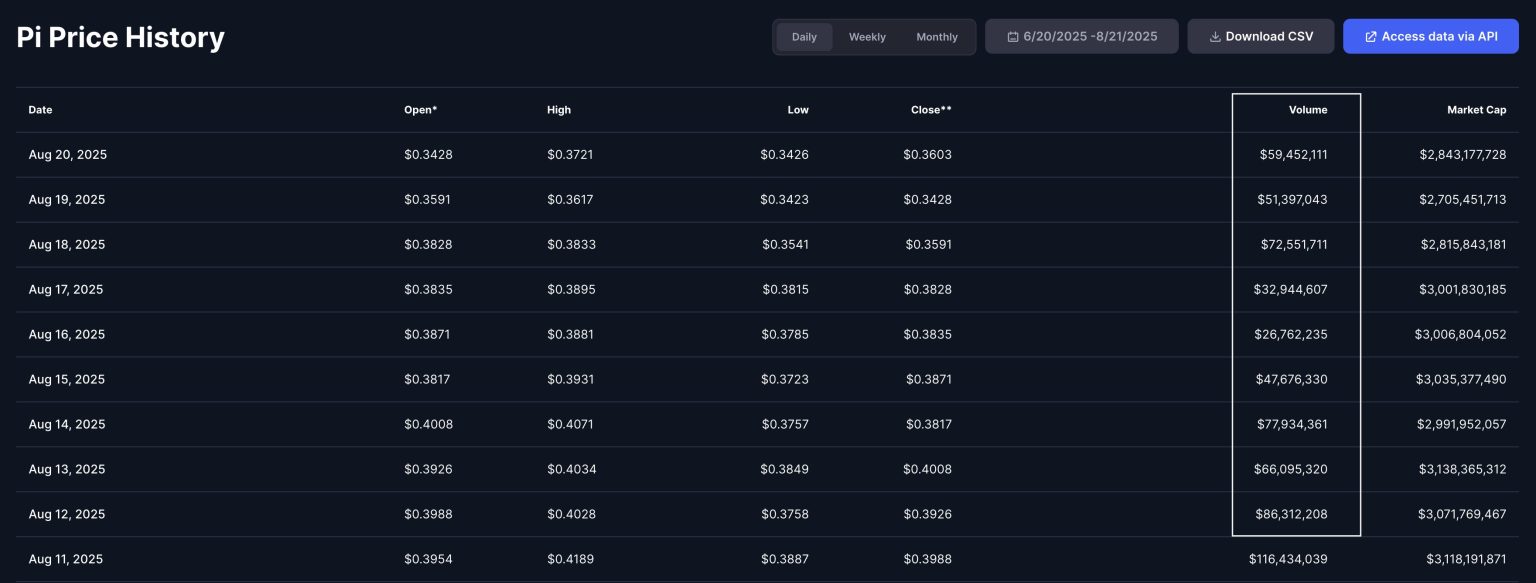The image size is (1536, 583).
Task: Click the Pi Price History title
Action: (x=120, y=37)
